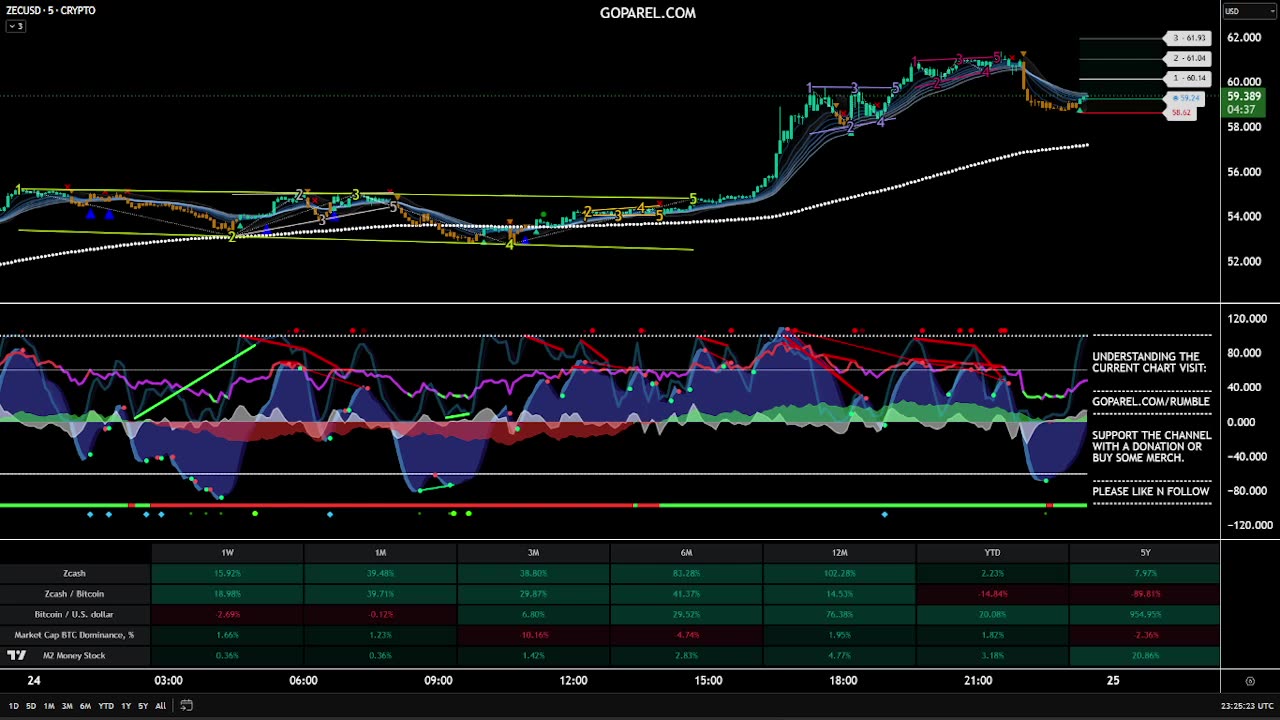1280x720 pixels.
Task: Click the 5Y column header in the table
Action: pos(1145,553)
